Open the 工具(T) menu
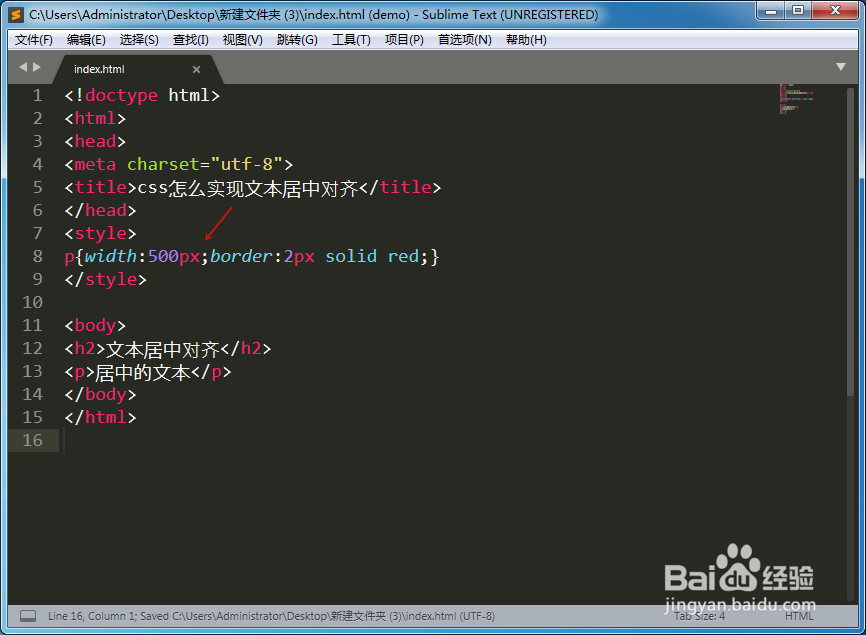 coord(351,40)
